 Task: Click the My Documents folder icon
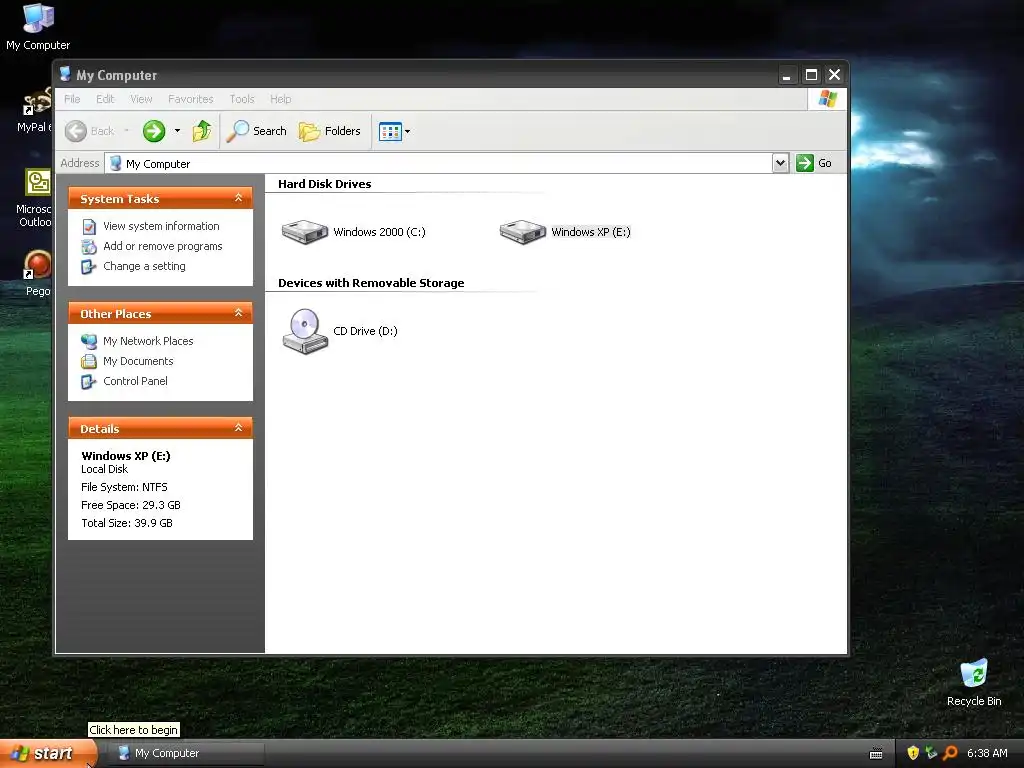pyautogui.click(x=89, y=361)
